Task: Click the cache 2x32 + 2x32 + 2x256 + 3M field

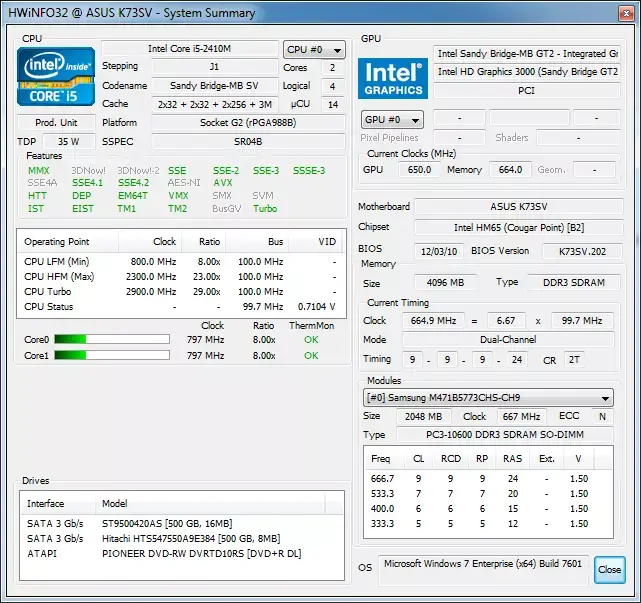Action: coord(215,105)
